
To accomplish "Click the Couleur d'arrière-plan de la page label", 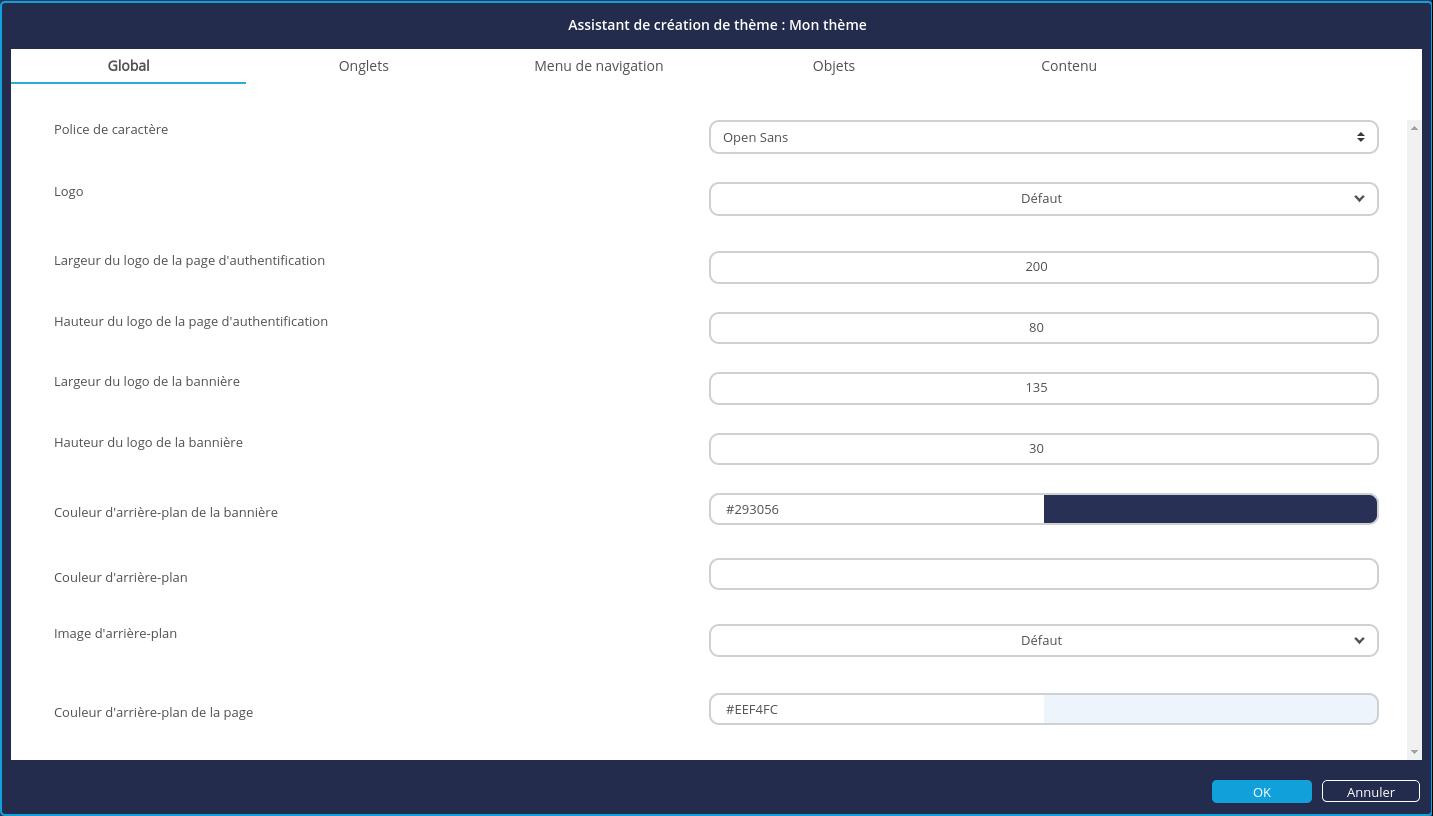I will click(x=153, y=712).
